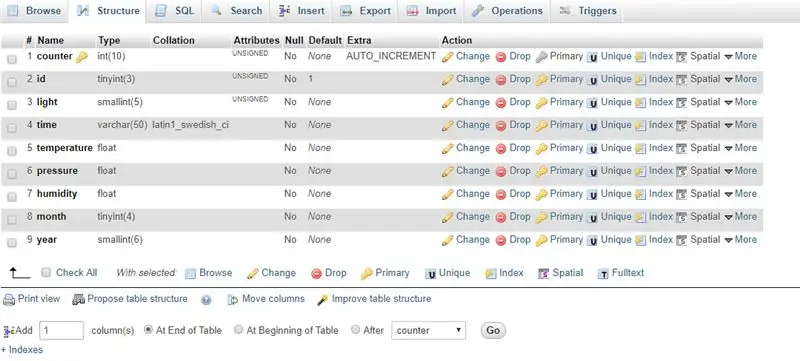The image size is (800, 361).
Task: Switch to the Search tab
Action: (x=237, y=11)
